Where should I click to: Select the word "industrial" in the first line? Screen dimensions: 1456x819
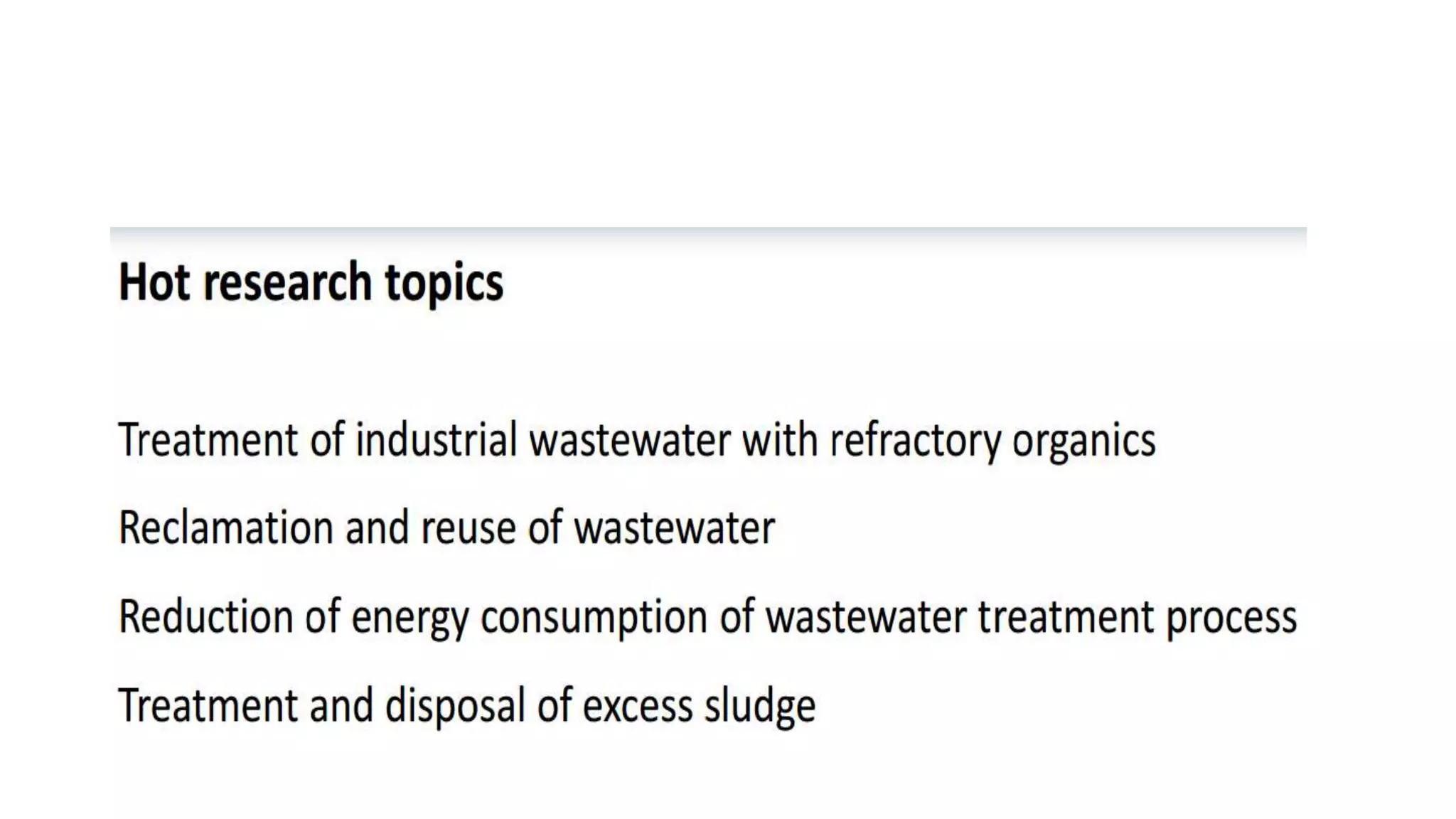[436, 439]
